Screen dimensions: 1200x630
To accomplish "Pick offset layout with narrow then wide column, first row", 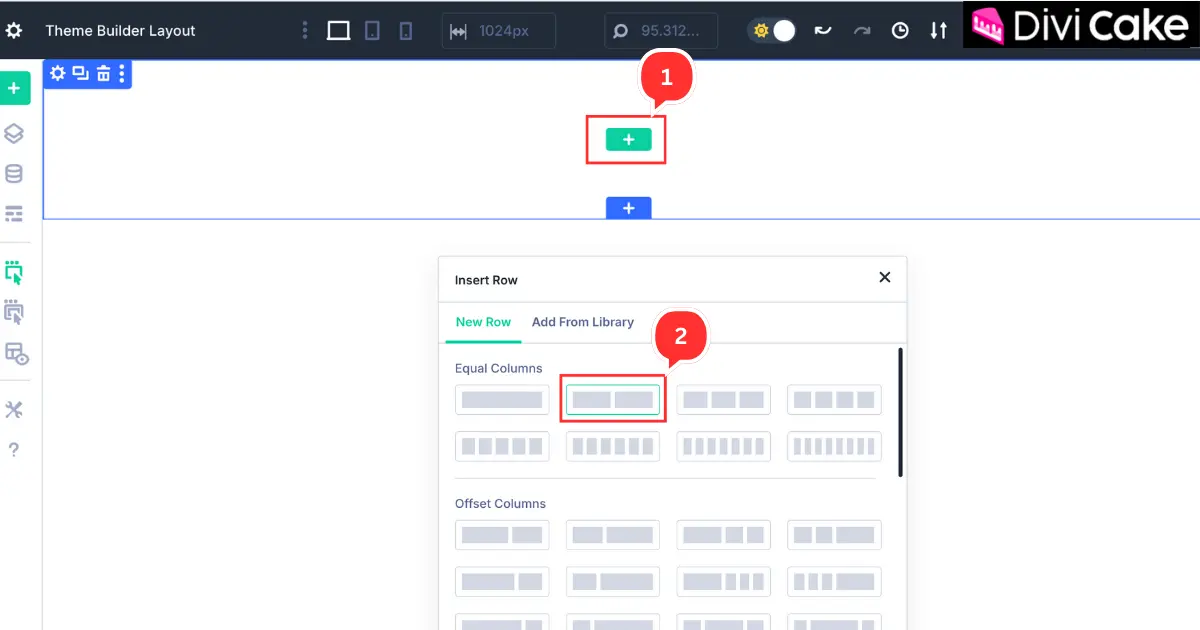I will [x=613, y=535].
